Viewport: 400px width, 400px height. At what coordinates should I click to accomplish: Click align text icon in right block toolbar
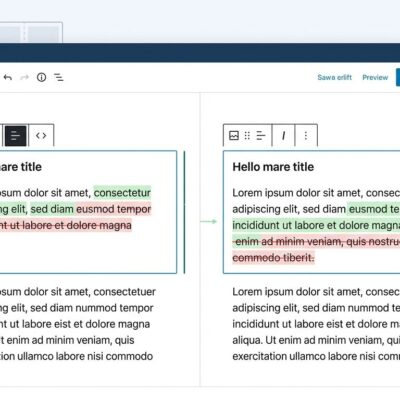261,136
